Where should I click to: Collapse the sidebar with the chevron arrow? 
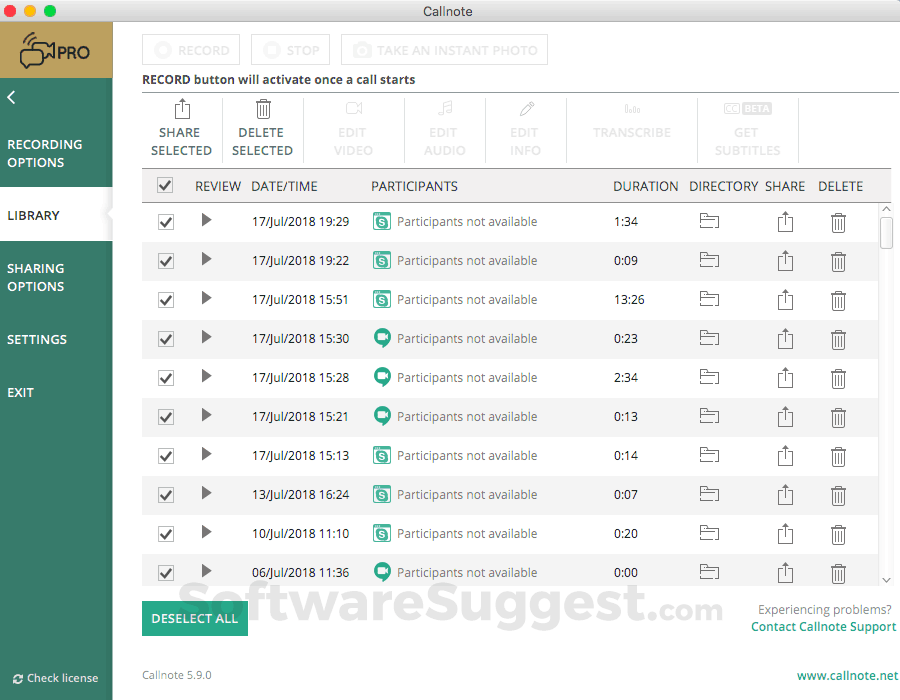11,97
